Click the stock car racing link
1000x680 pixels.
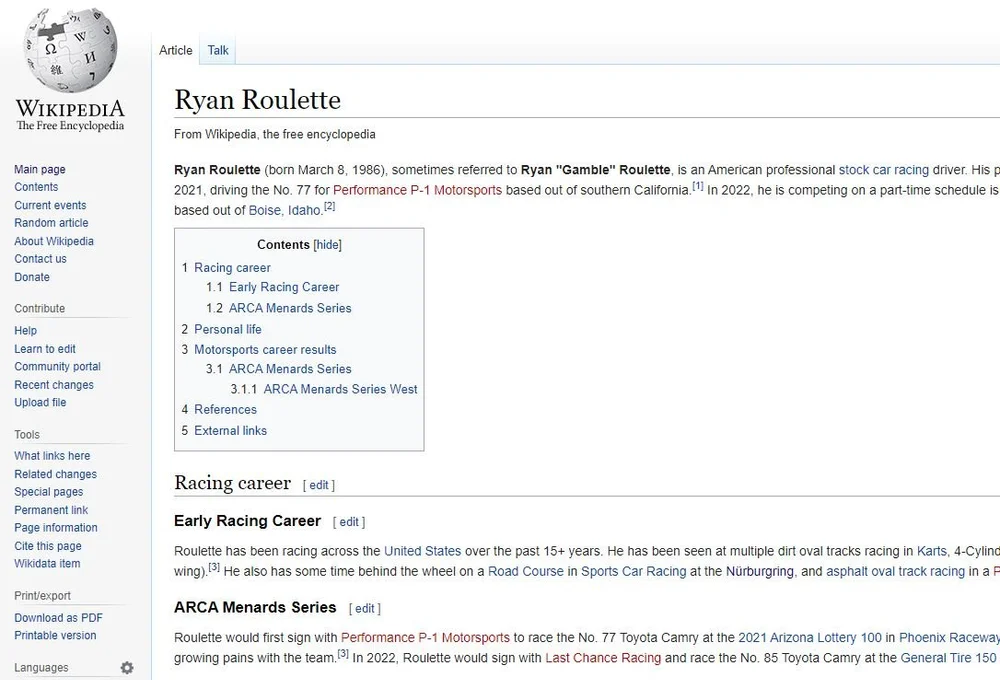[x=883, y=169]
